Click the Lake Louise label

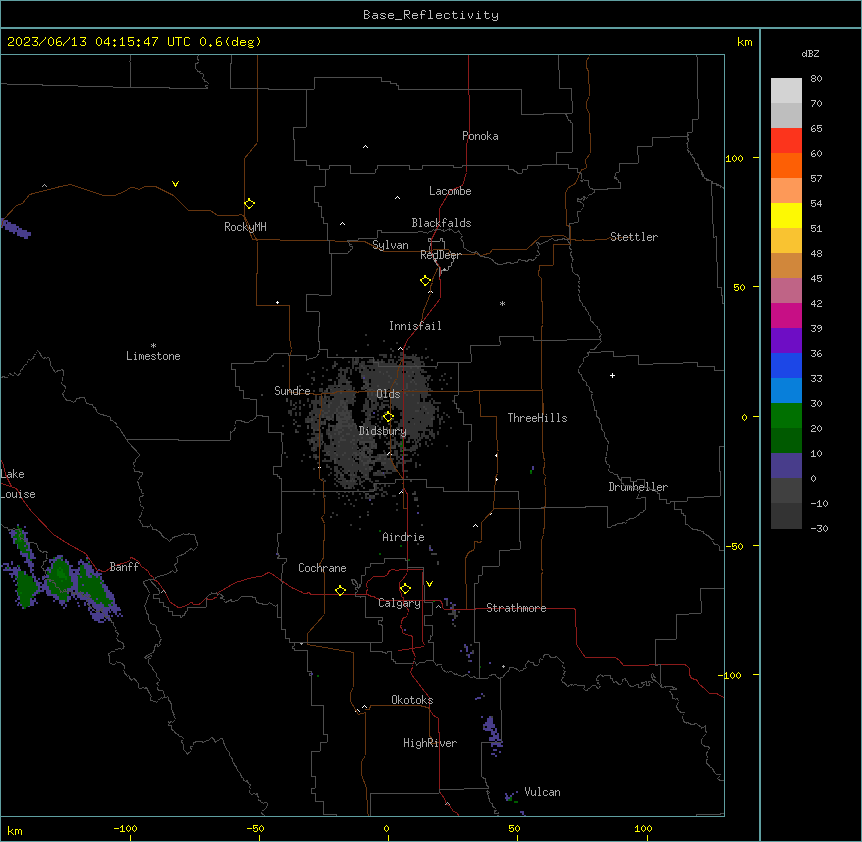click(x=18, y=484)
